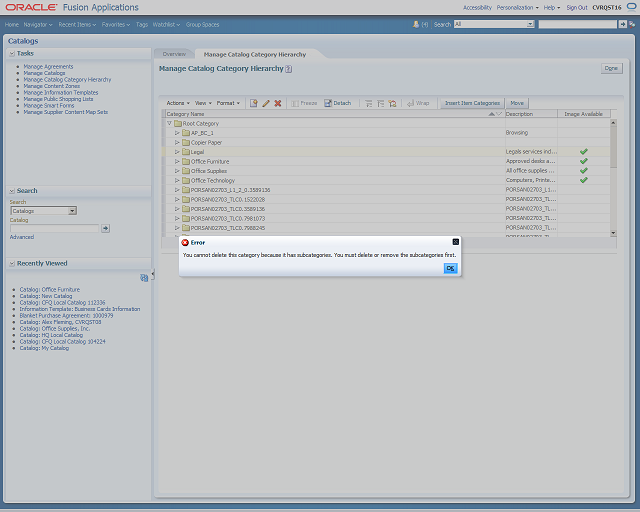640x512 pixels.
Task: Click the Freeze column button
Action: coord(304,103)
